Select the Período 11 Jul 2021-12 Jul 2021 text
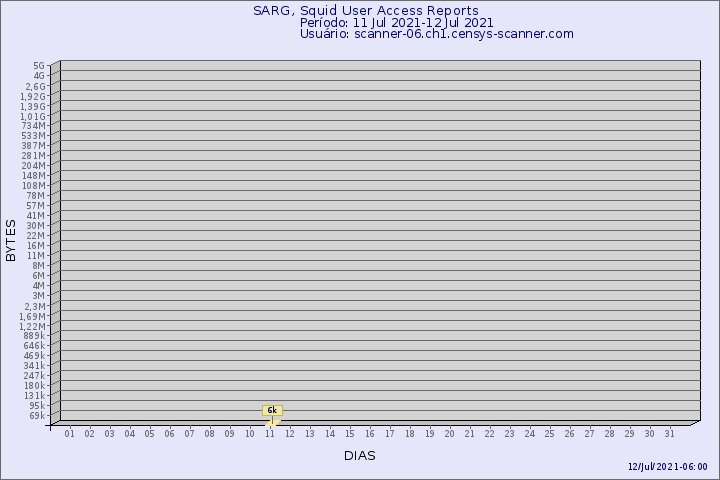This screenshot has height=480, width=720. pos(396,23)
